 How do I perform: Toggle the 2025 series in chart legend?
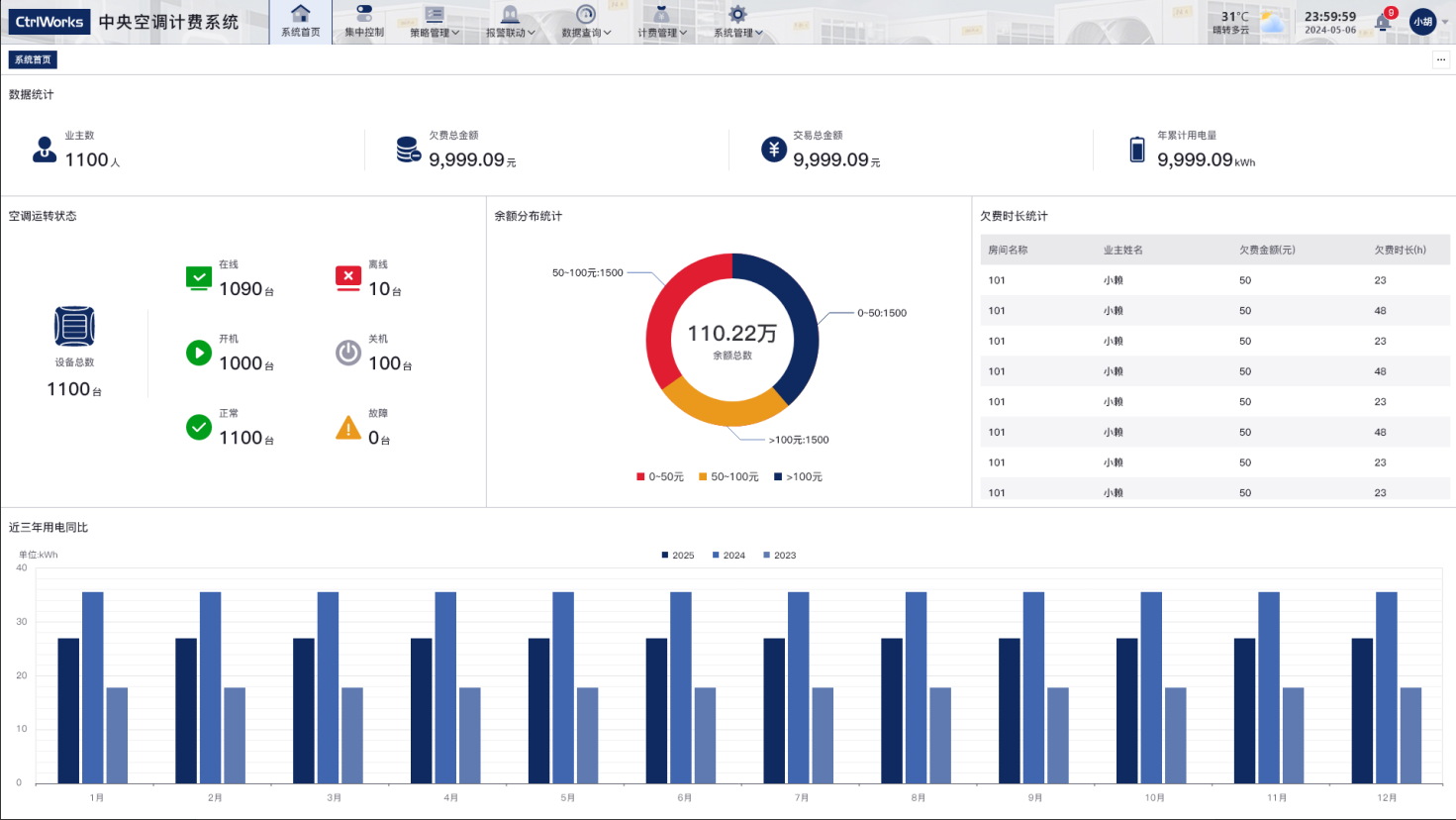[678, 556]
